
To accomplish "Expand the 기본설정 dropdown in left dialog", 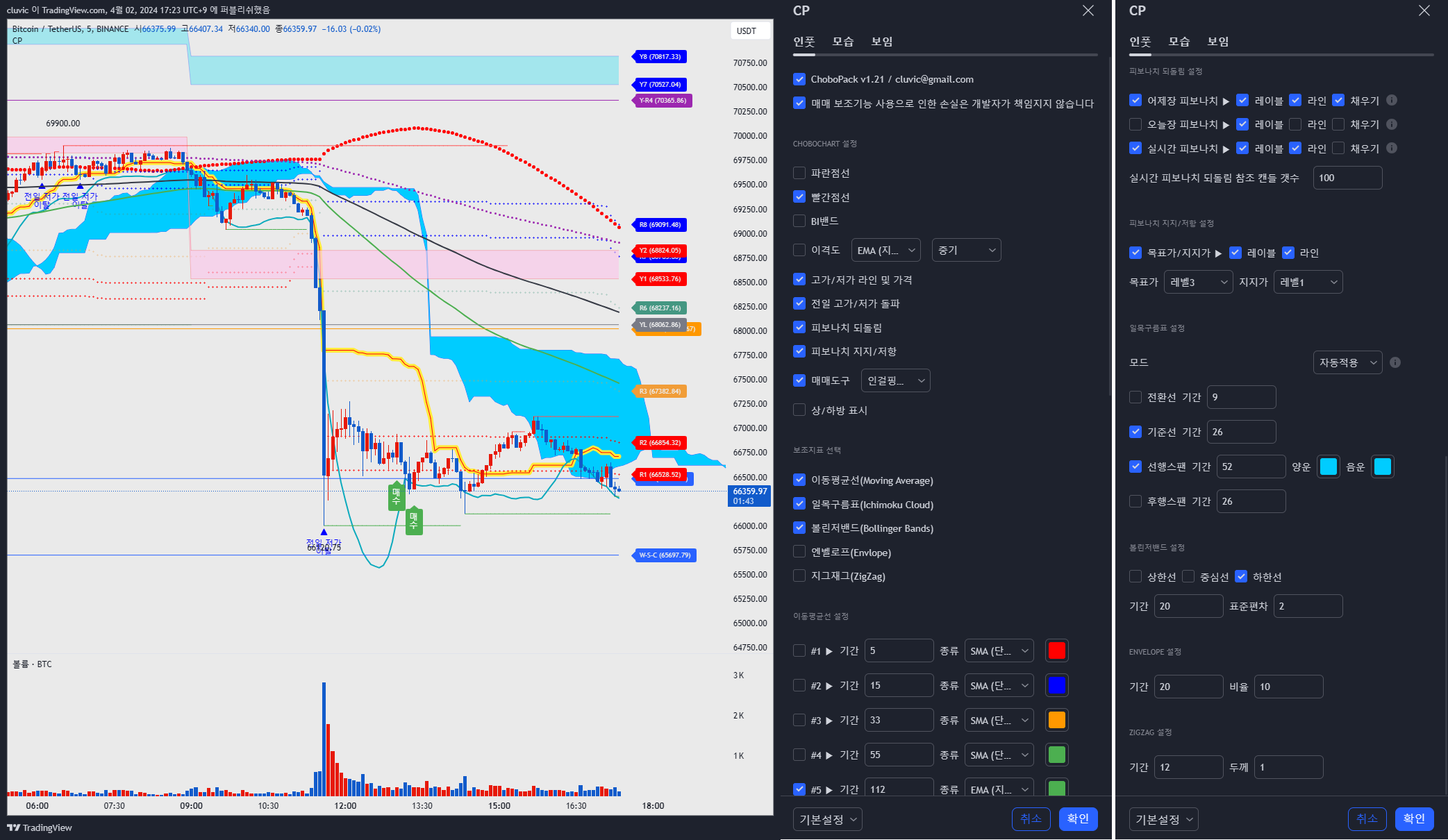I will point(828,820).
